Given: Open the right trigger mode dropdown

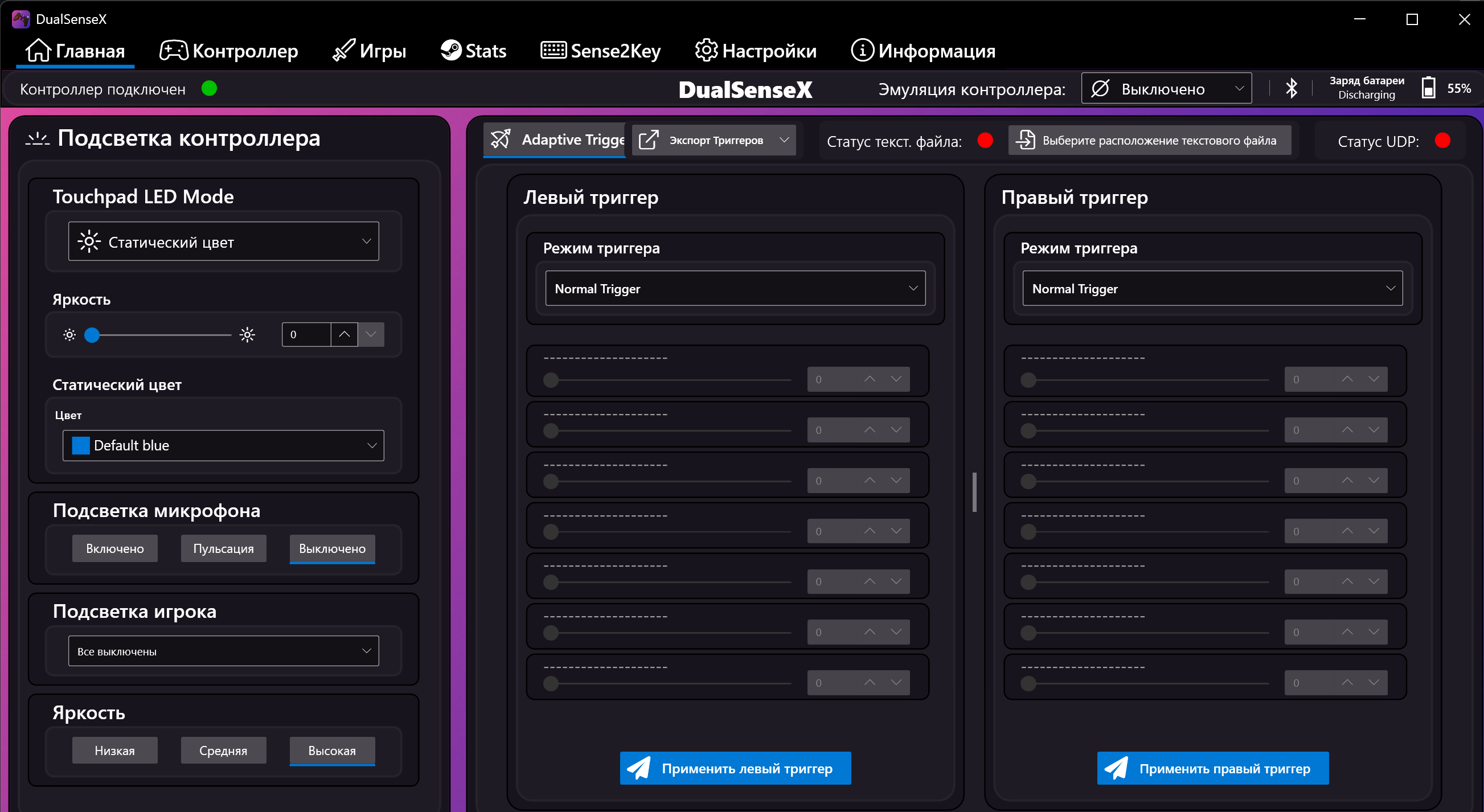Looking at the screenshot, I should [x=1212, y=288].
